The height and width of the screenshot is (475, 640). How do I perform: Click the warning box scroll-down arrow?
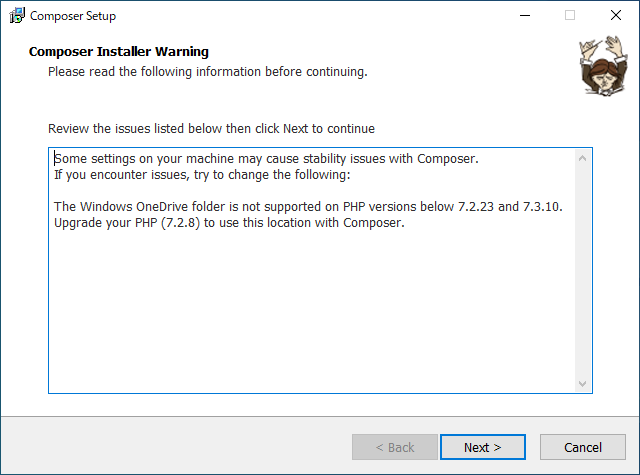(x=583, y=384)
